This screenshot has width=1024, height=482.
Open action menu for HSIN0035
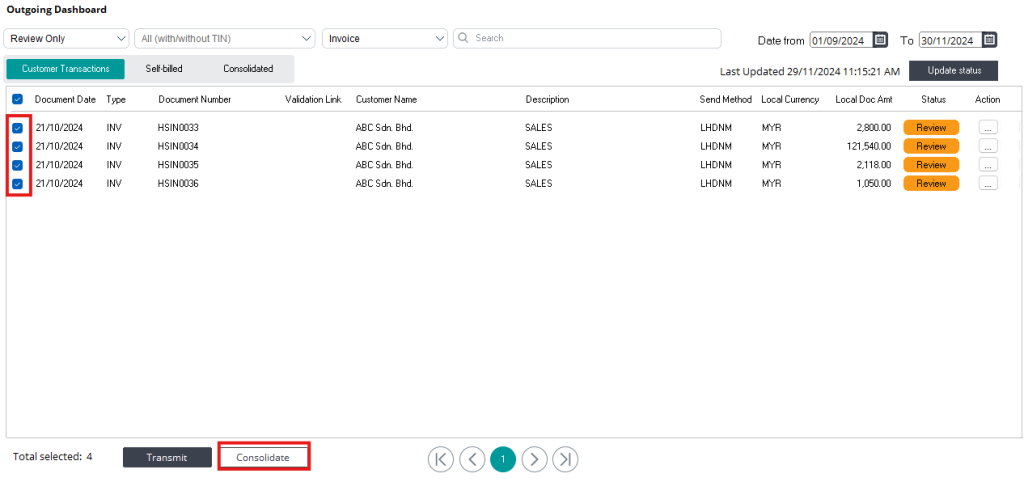click(987, 165)
